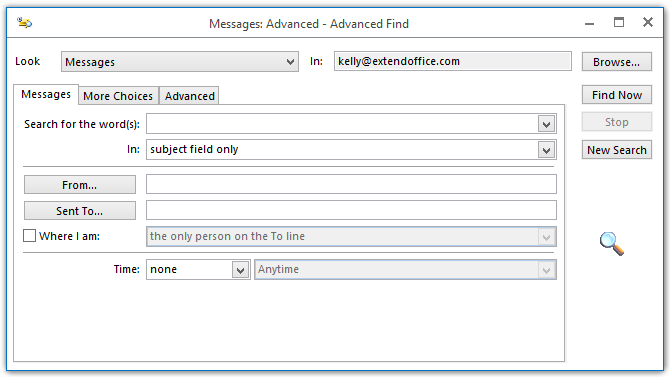Minimize the Advanced Find window

(589, 23)
